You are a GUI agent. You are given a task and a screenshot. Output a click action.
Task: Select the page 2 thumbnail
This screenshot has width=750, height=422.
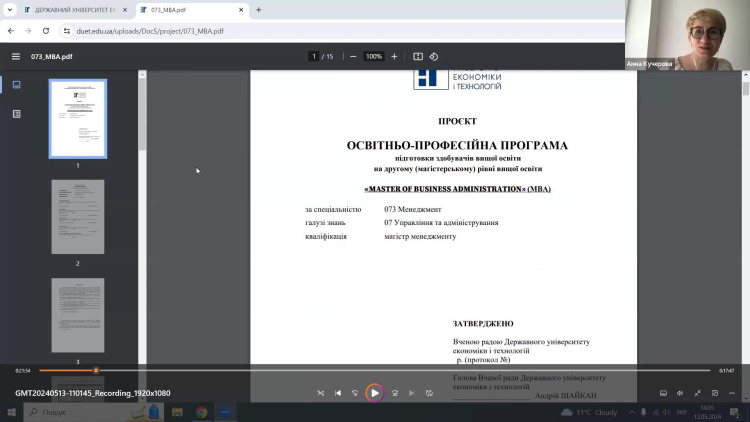click(77, 217)
